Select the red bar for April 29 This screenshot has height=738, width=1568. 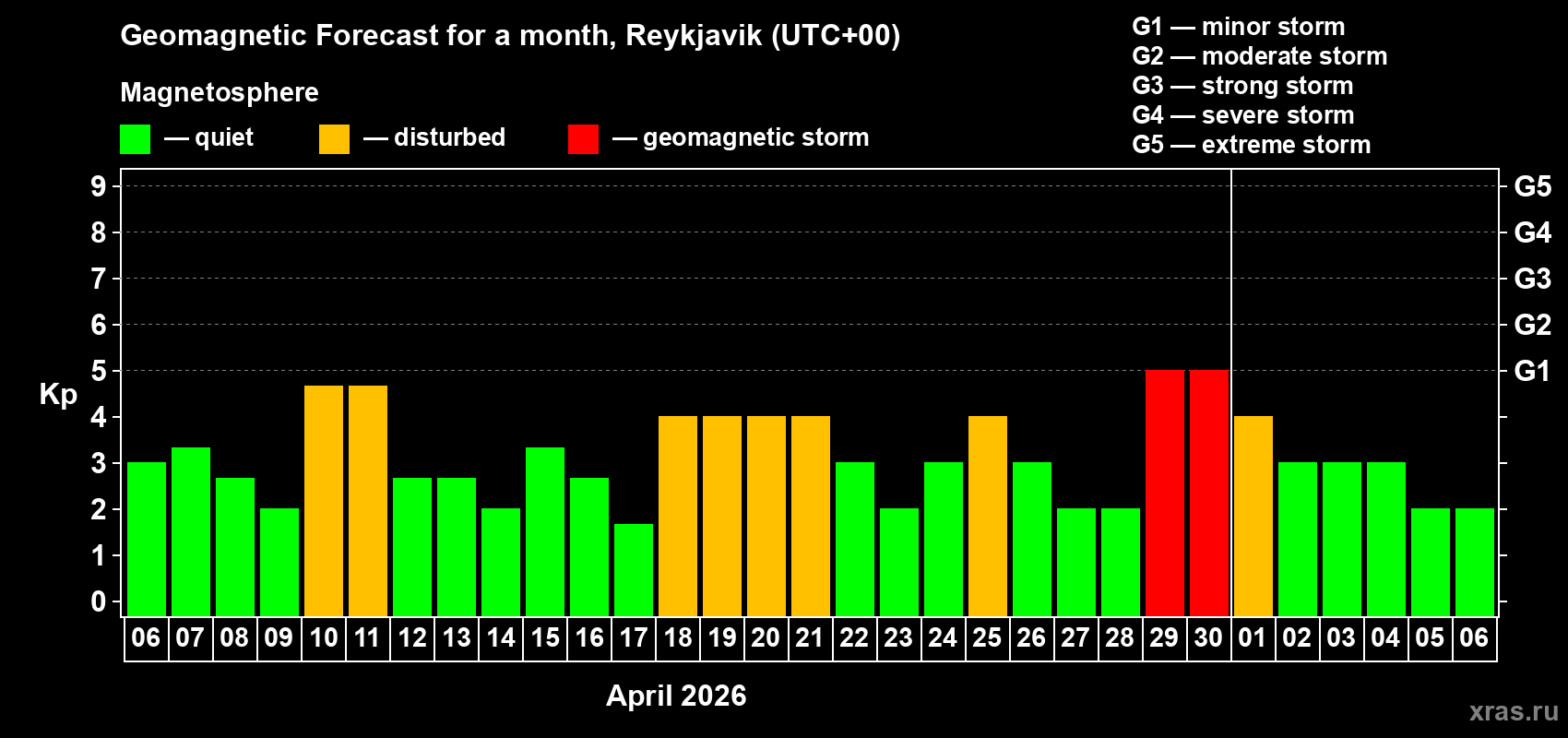(x=1165, y=493)
